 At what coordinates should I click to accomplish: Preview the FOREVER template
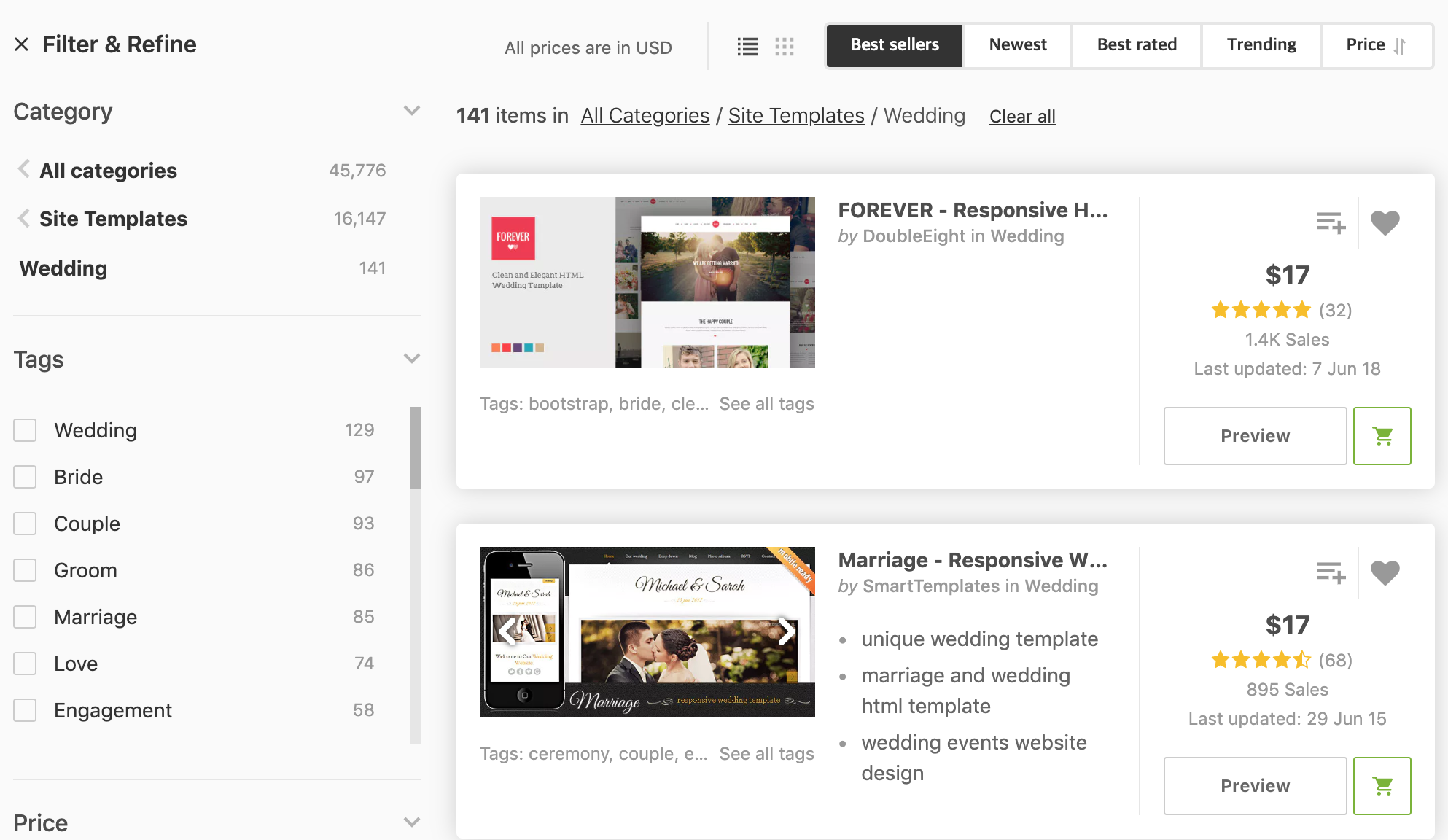1254,436
